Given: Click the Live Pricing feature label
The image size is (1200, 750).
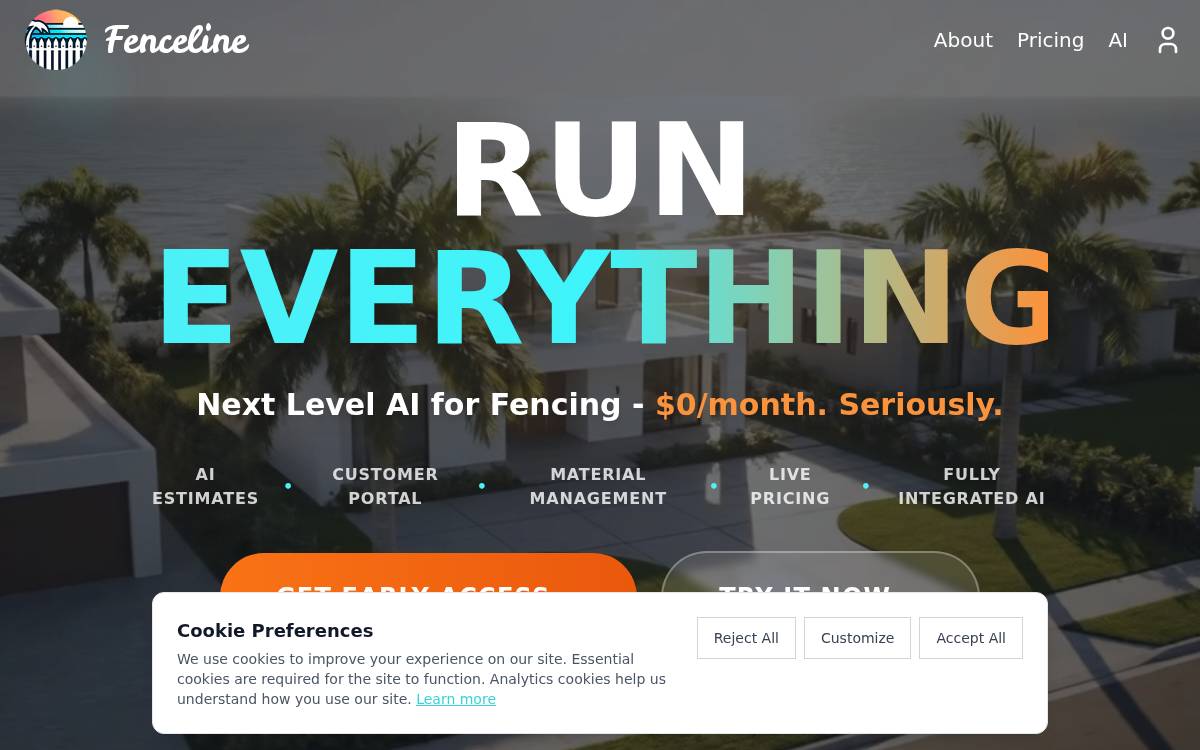Looking at the screenshot, I should (x=790, y=486).
